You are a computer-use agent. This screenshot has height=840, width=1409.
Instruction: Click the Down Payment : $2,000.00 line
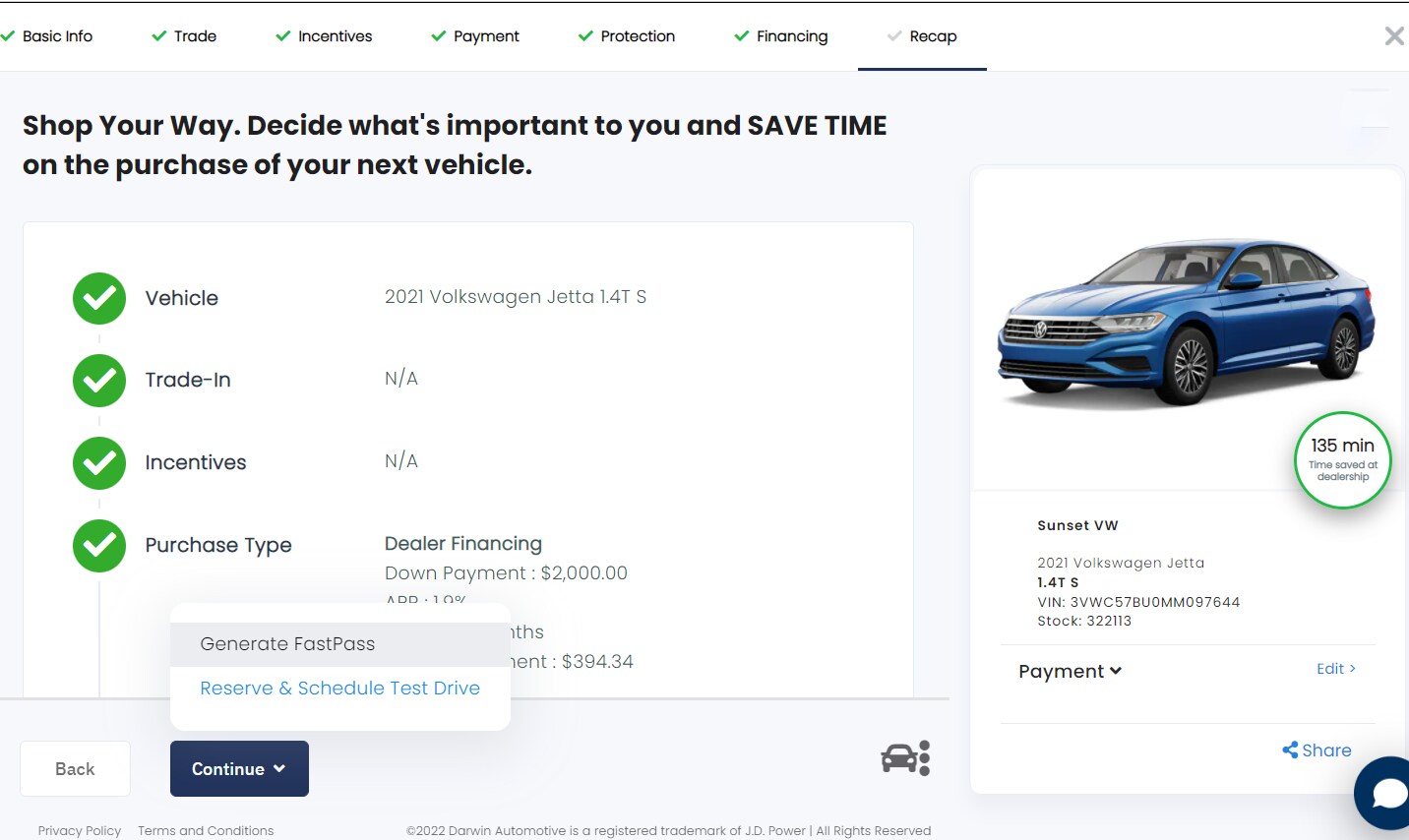tap(506, 573)
